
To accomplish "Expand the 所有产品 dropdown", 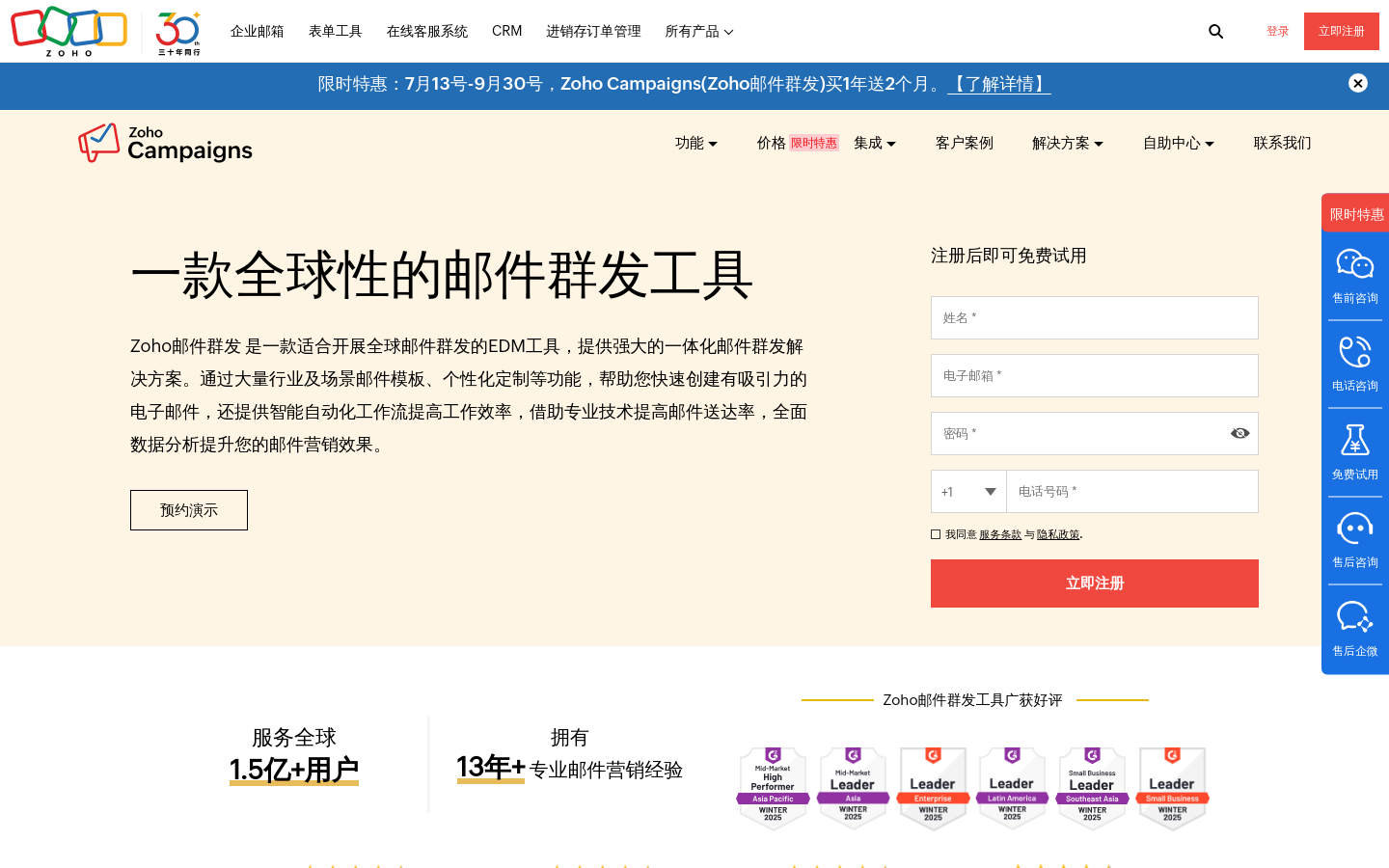I will [x=699, y=32].
